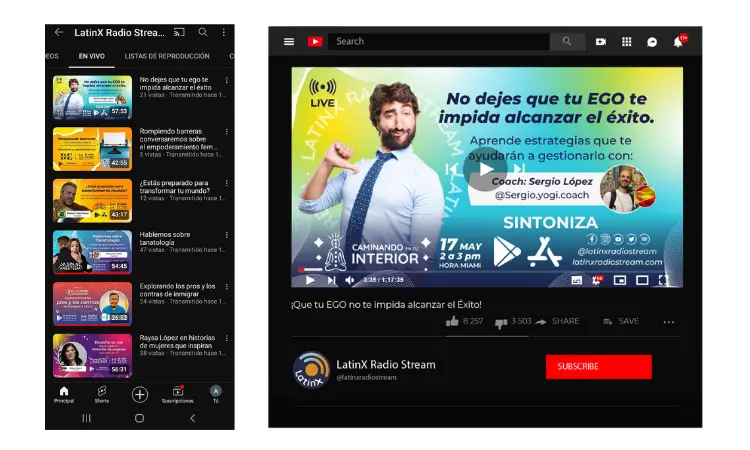Open options menu for 'Explorando los pros' row
The height and width of the screenshot is (450, 750).
227,287
